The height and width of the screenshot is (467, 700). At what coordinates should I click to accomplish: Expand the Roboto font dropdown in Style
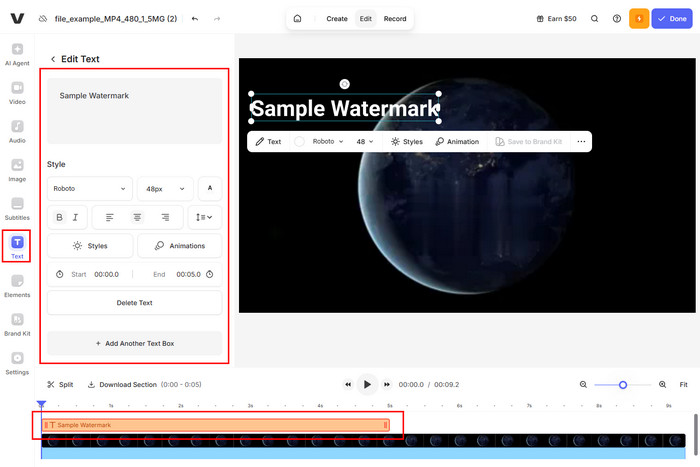coord(89,188)
